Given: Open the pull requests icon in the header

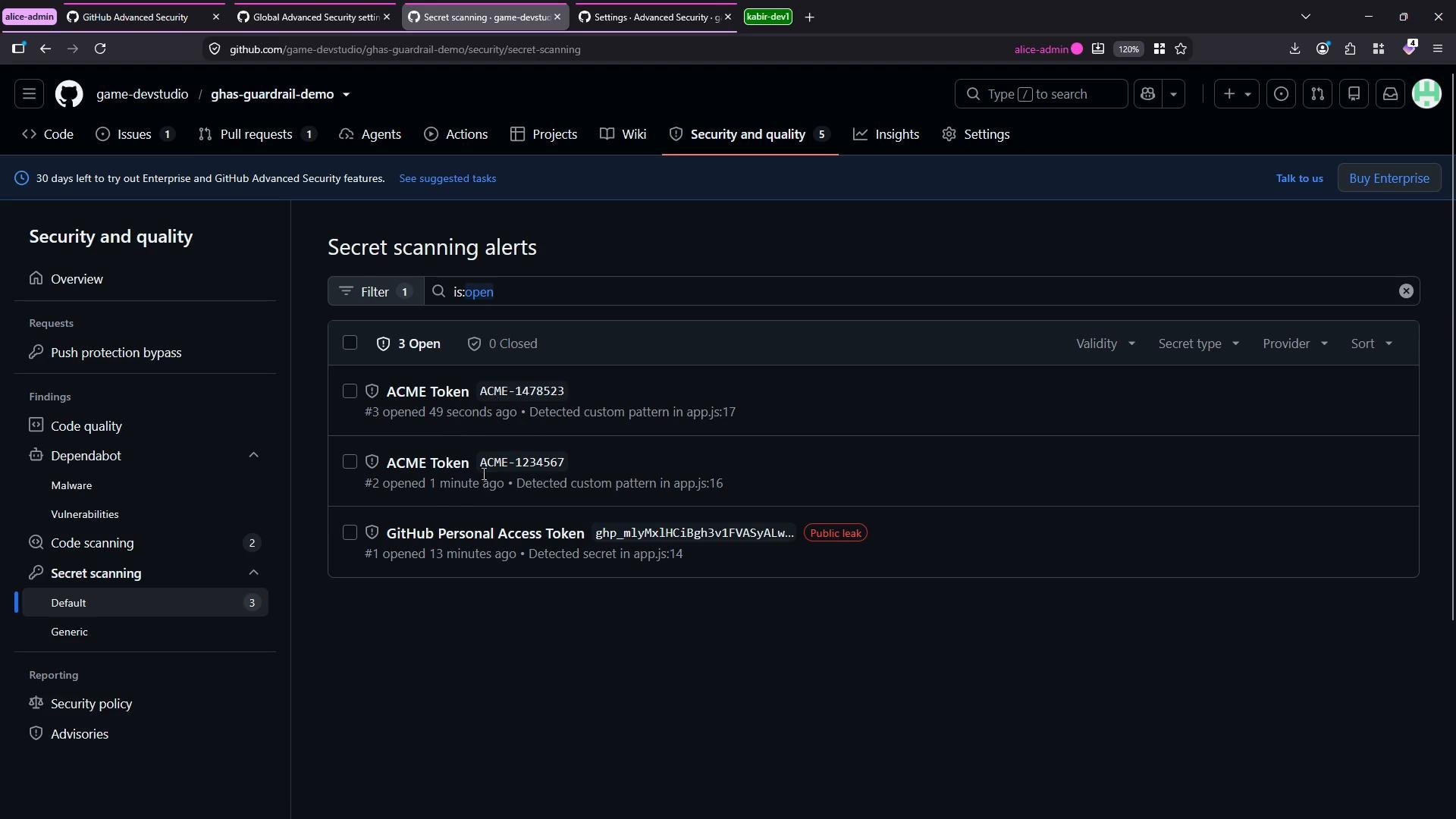Looking at the screenshot, I should [x=1318, y=94].
